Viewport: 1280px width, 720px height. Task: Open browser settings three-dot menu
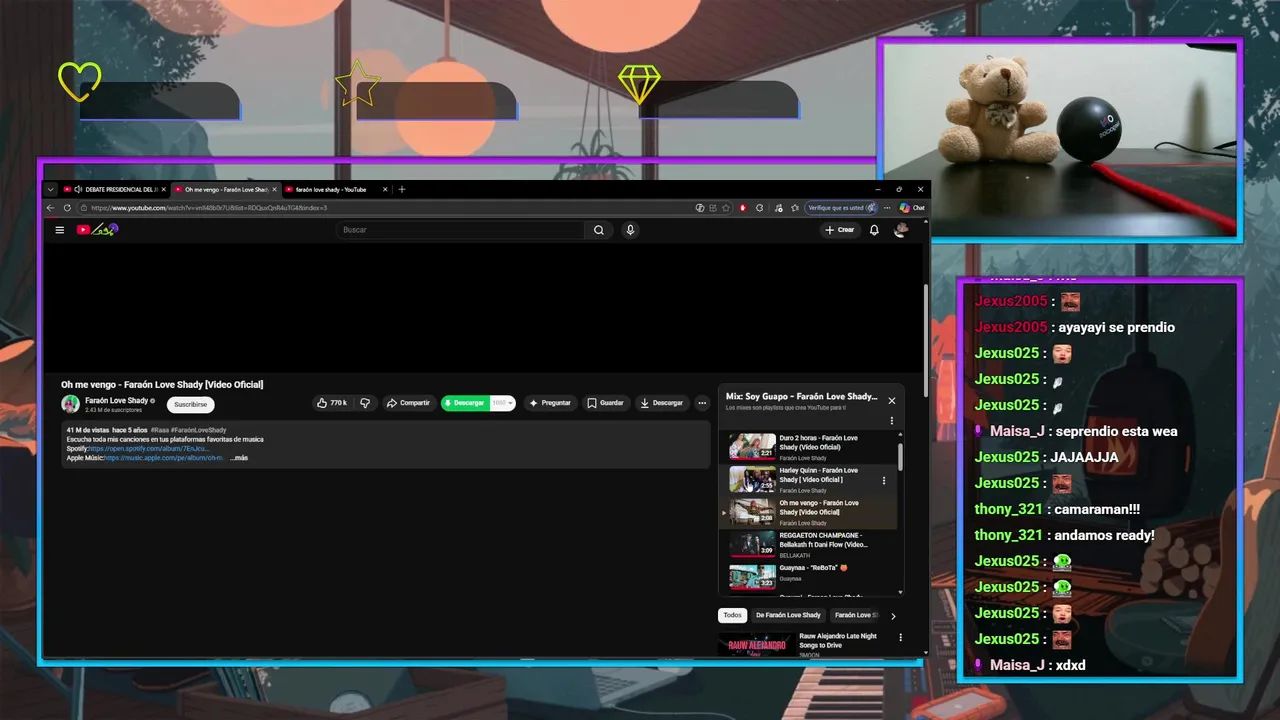pos(886,208)
